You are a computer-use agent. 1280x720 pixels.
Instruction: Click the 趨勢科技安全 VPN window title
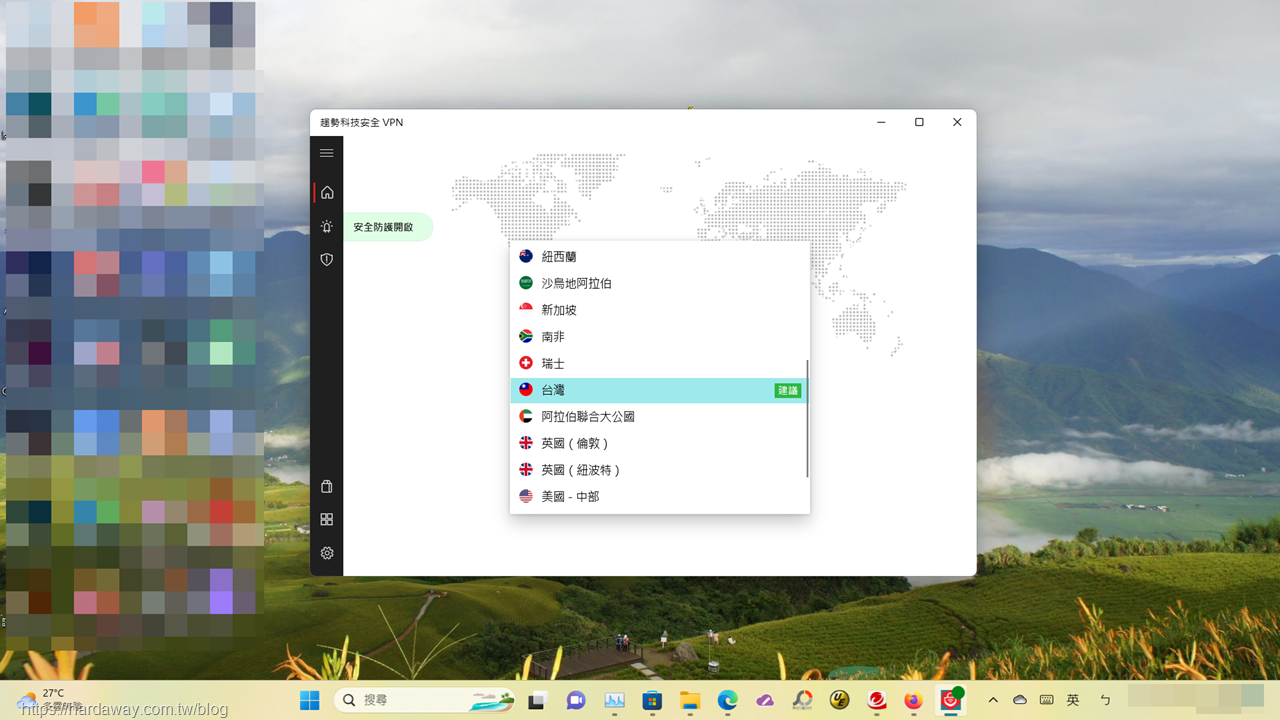(362, 123)
